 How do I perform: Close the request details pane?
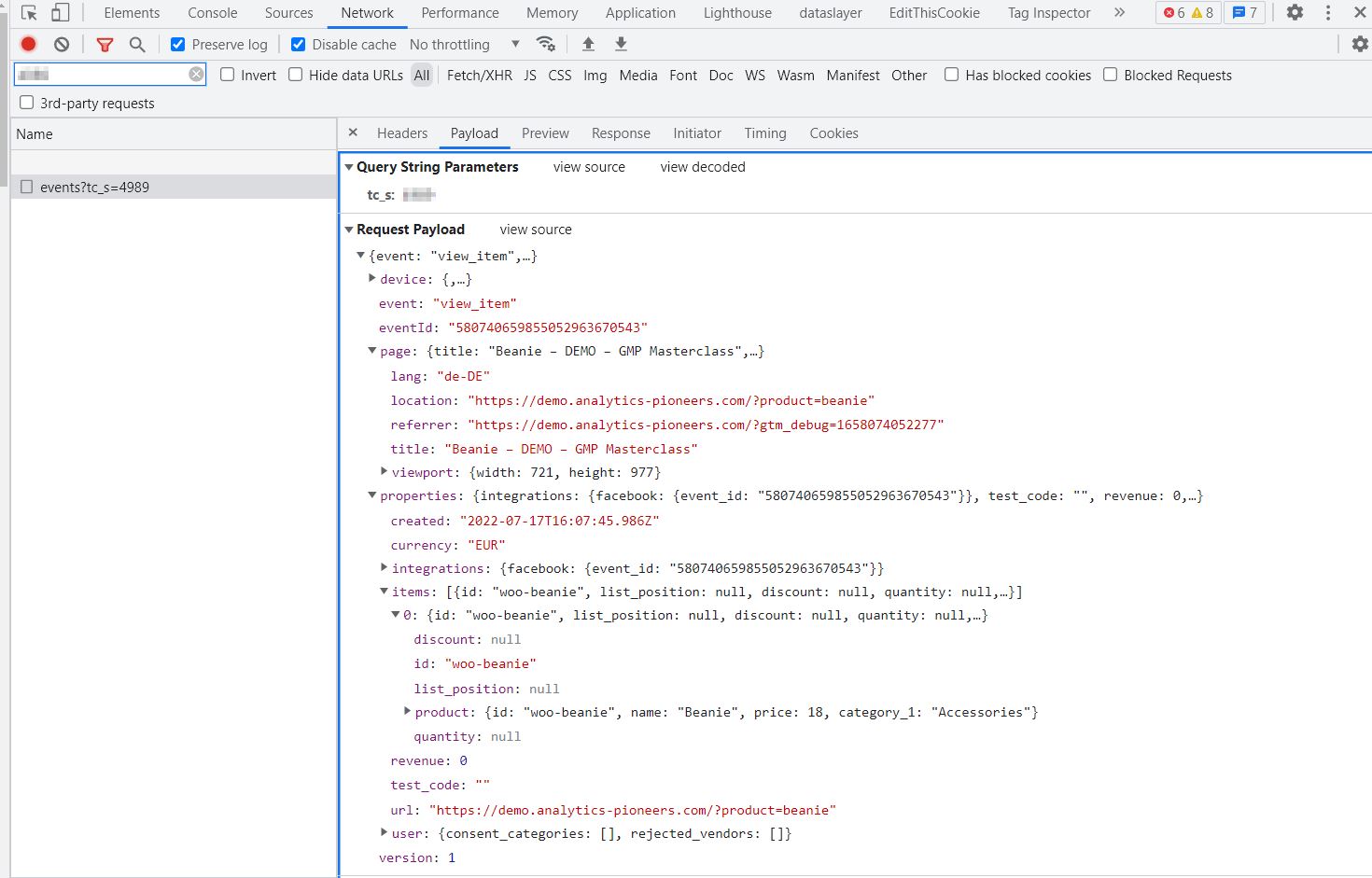tap(353, 132)
